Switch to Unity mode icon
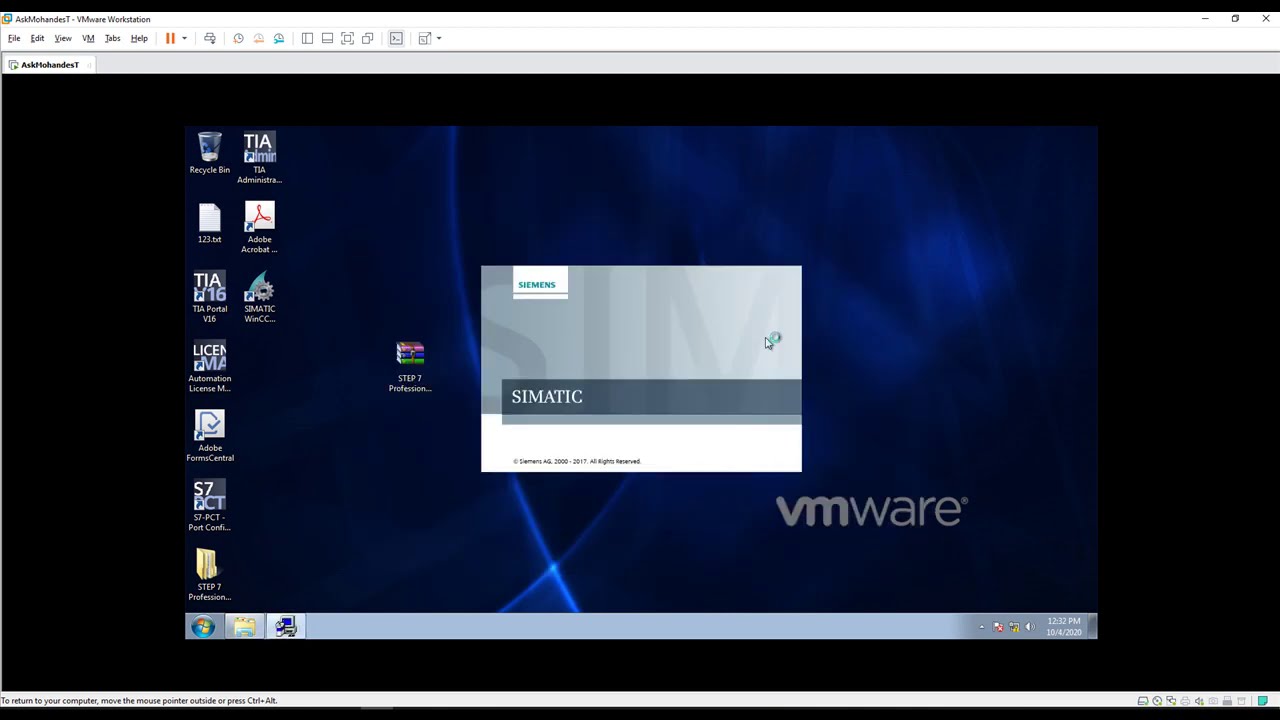 (x=368, y=38)
